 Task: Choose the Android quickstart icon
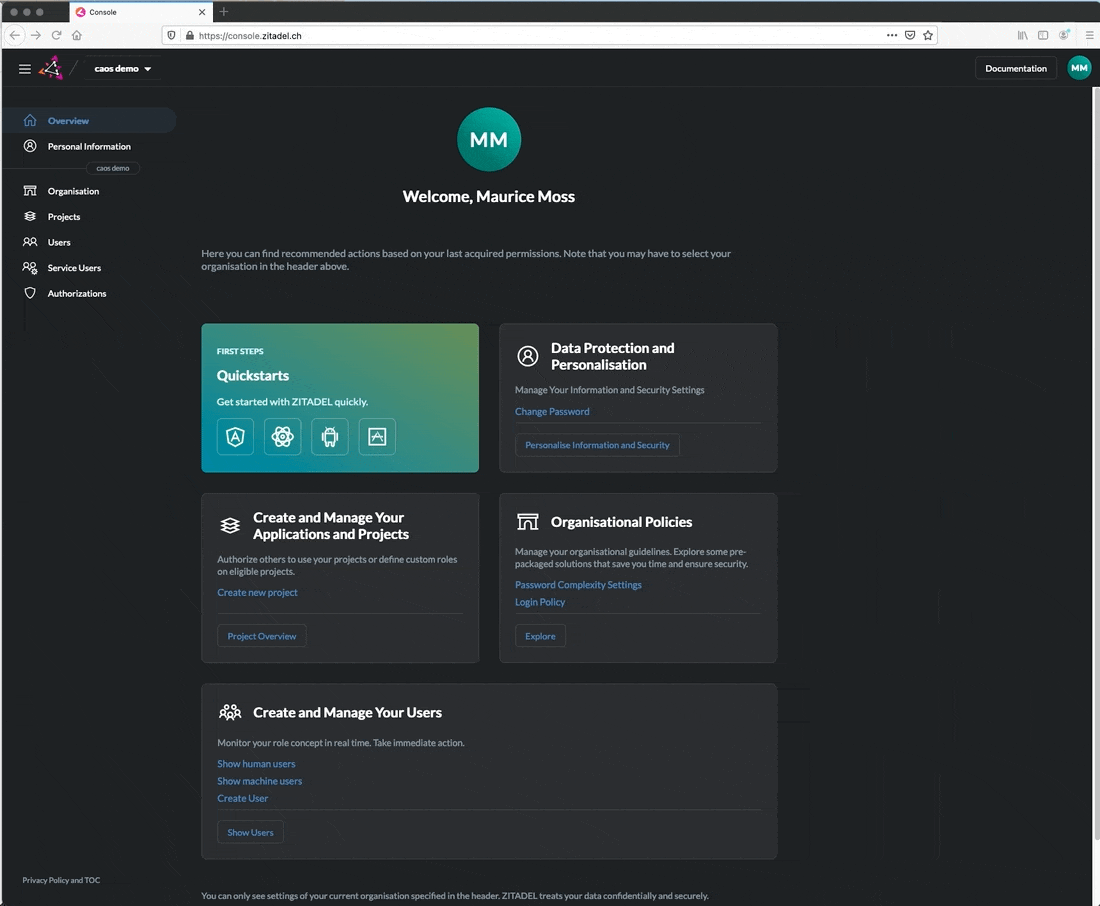(330, 437)
